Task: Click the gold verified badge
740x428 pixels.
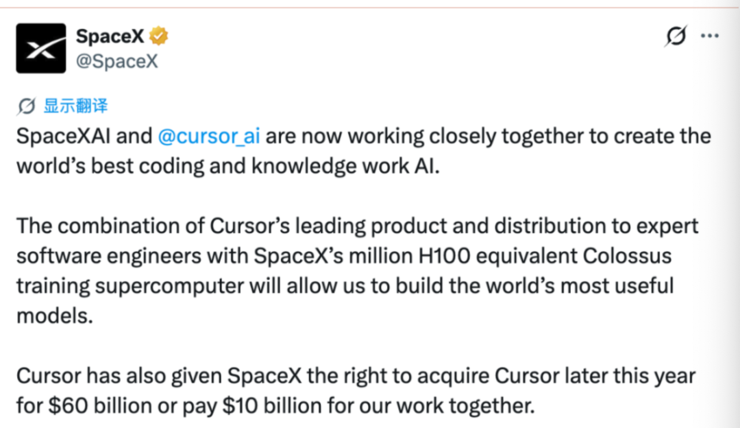Action: tap(158, 37)
